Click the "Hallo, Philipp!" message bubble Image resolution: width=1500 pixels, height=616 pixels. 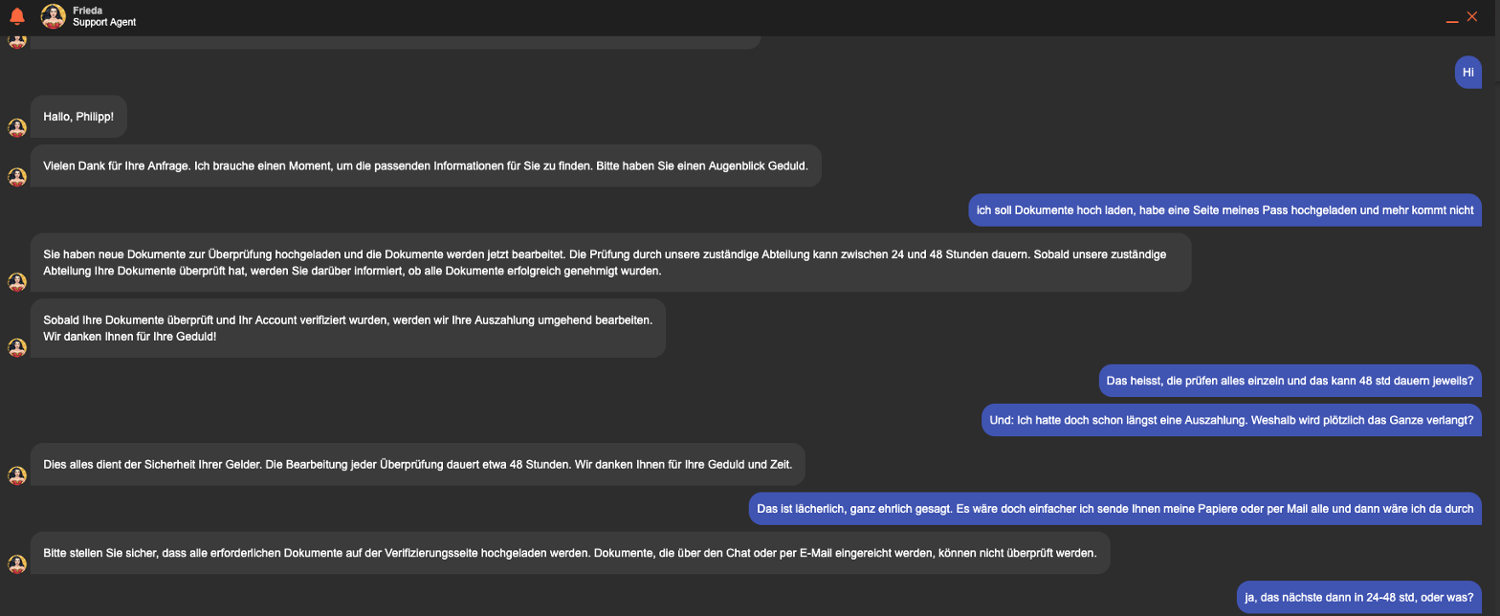tap(79, 117)
